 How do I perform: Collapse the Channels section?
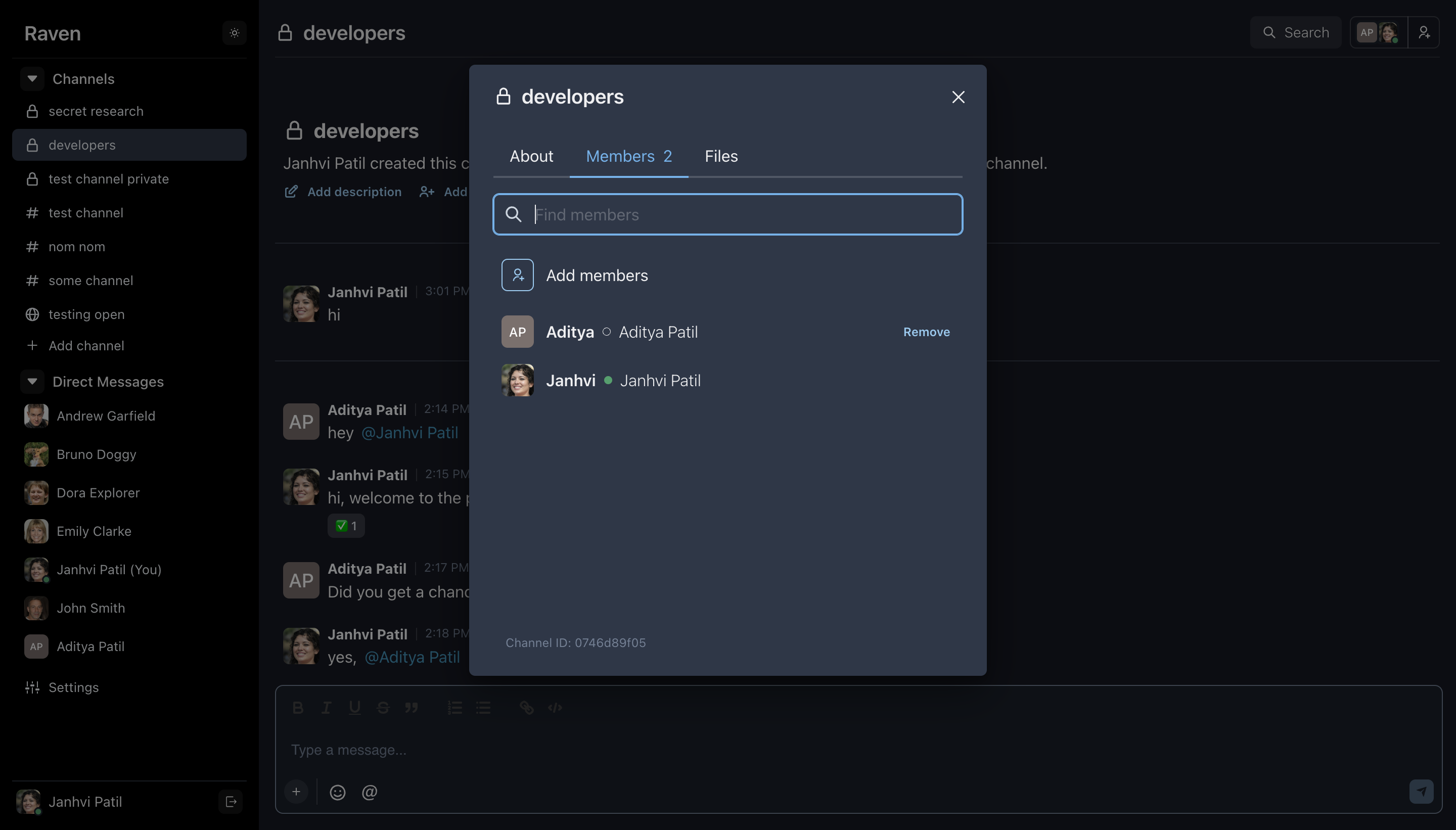[x=32, y=79]
